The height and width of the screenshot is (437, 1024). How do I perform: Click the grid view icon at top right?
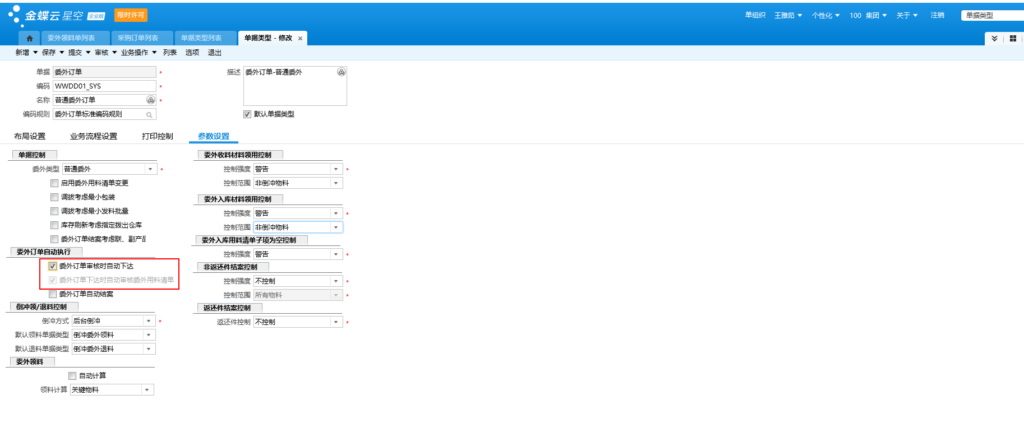pyautogui.click(x=1011, y=38)
